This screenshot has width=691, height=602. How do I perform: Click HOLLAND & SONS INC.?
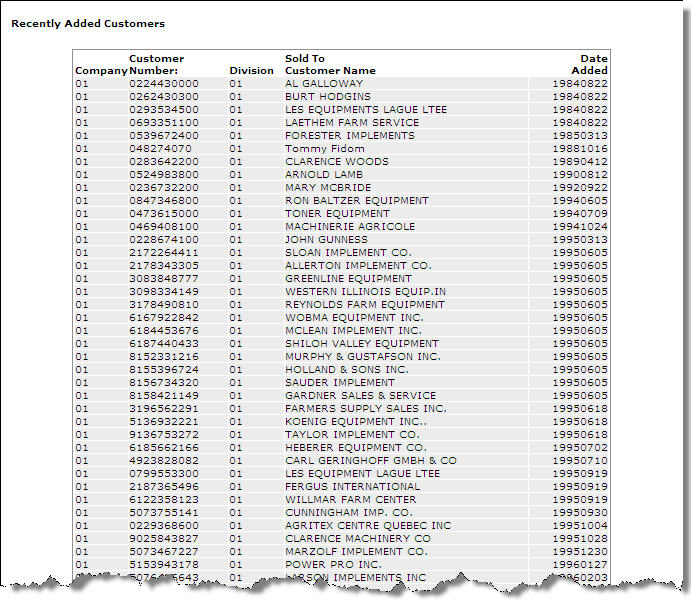pyautogui.click(x=347, y=369)
